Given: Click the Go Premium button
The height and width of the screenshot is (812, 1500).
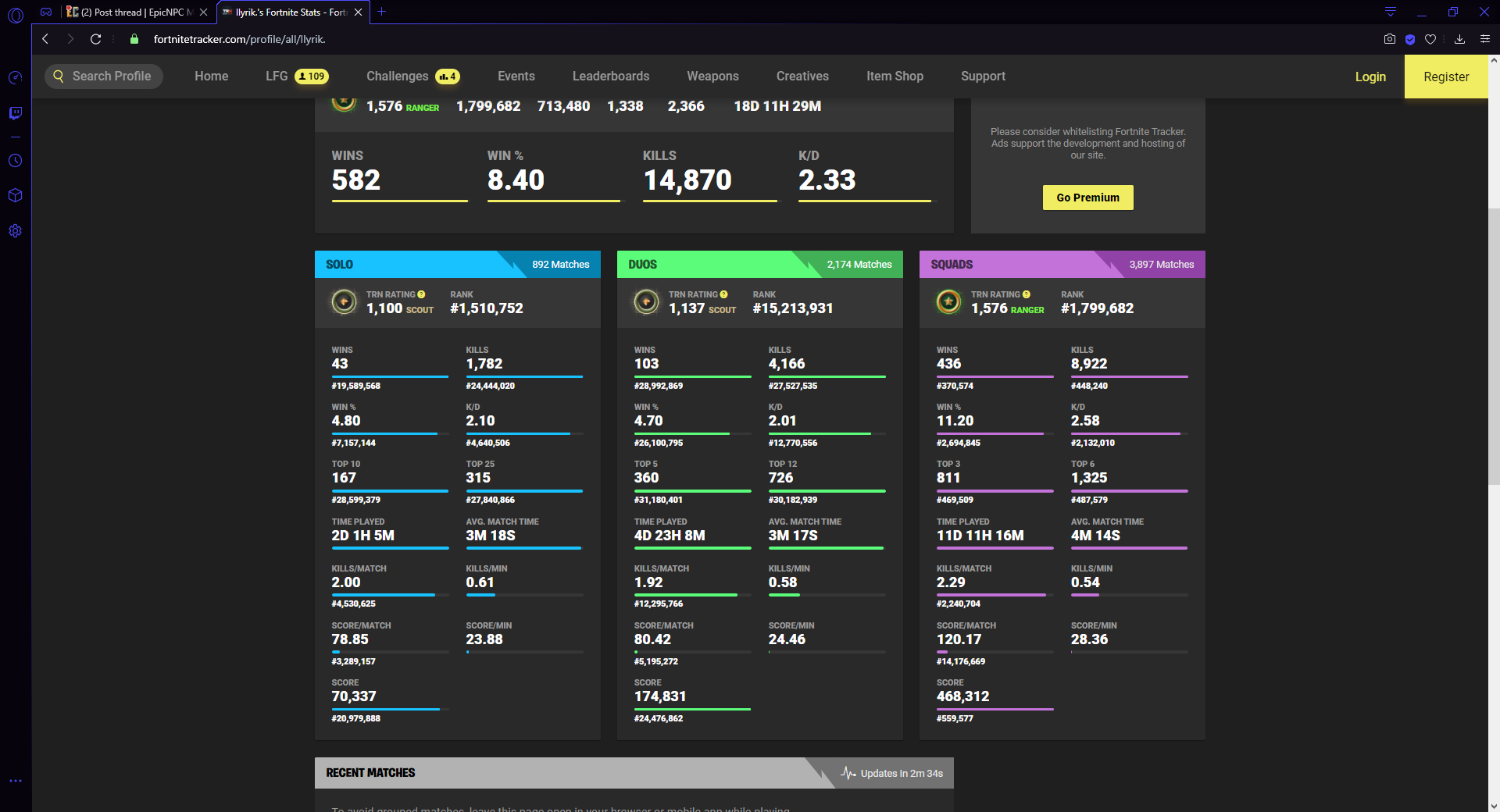Looking at the screenshot, I should (x=1087, y=198).
